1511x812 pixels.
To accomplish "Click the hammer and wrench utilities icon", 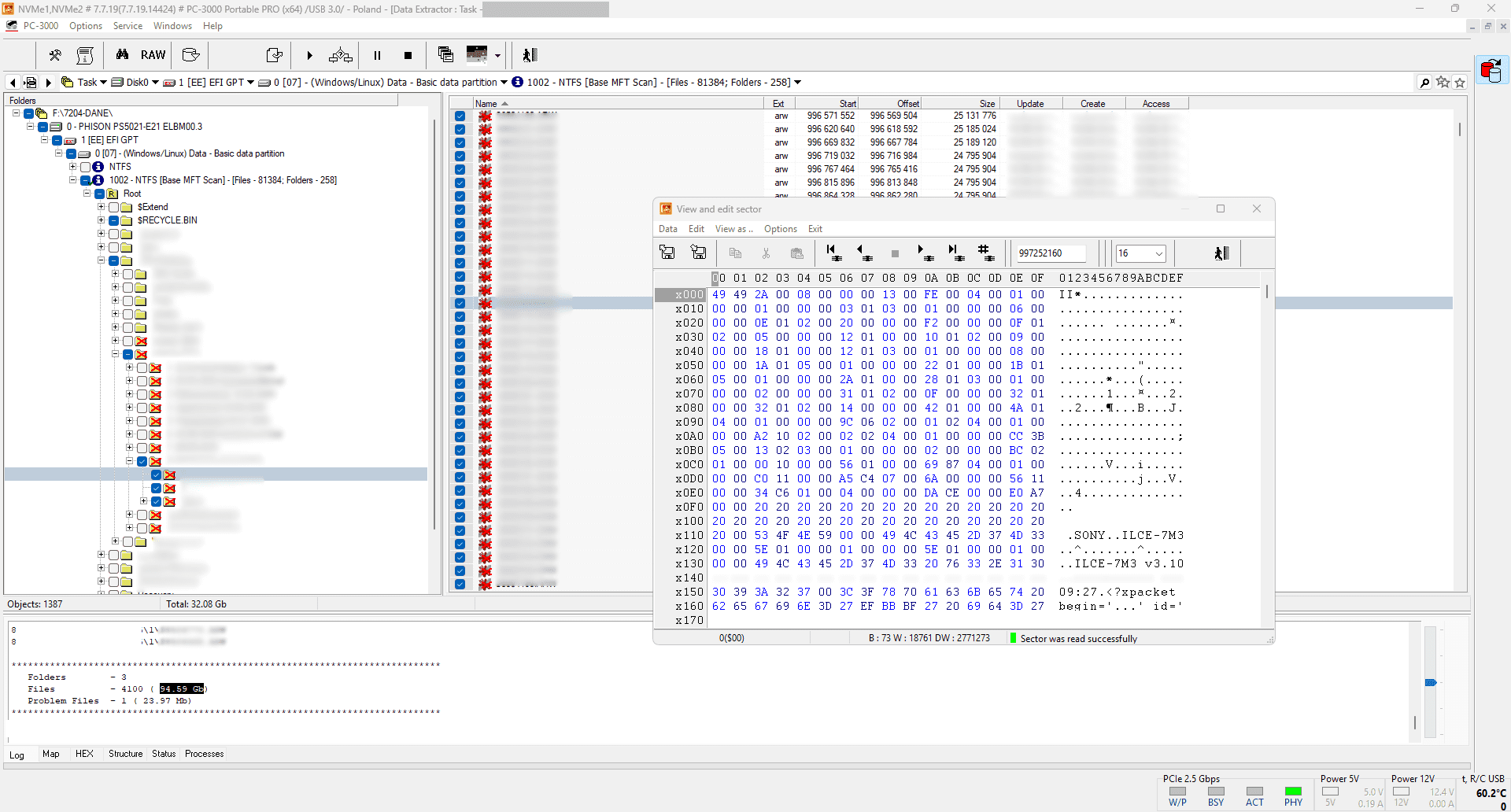I will point(55,55).
